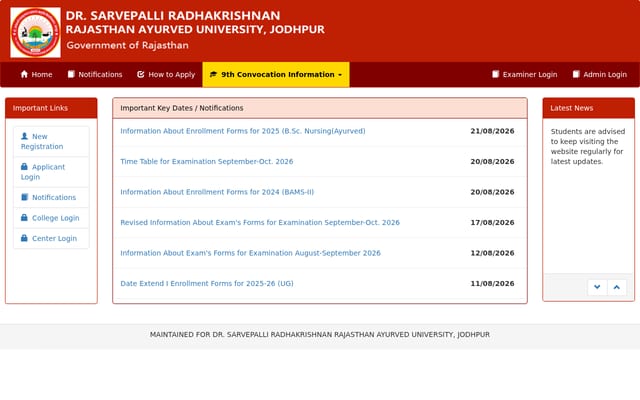Click the Center Login lock icon
This screenshot has width=640, height=400.
coord(24,238)
